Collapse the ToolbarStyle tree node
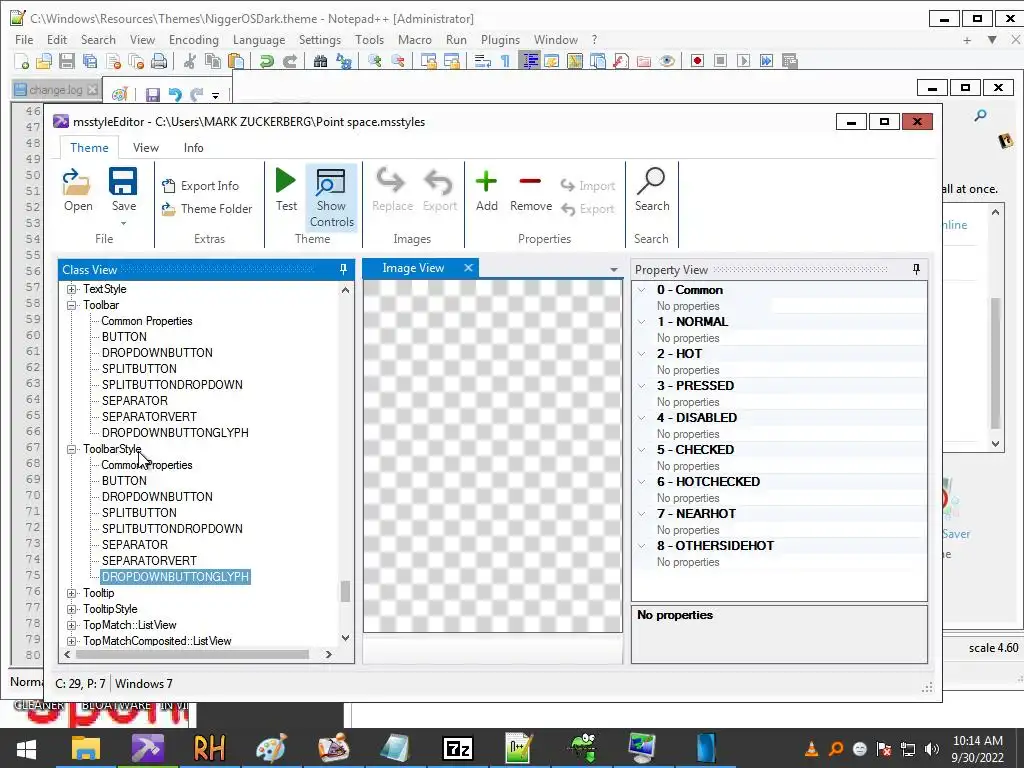Viewport: 1024px width, 768px height. [x=71, y=449]
